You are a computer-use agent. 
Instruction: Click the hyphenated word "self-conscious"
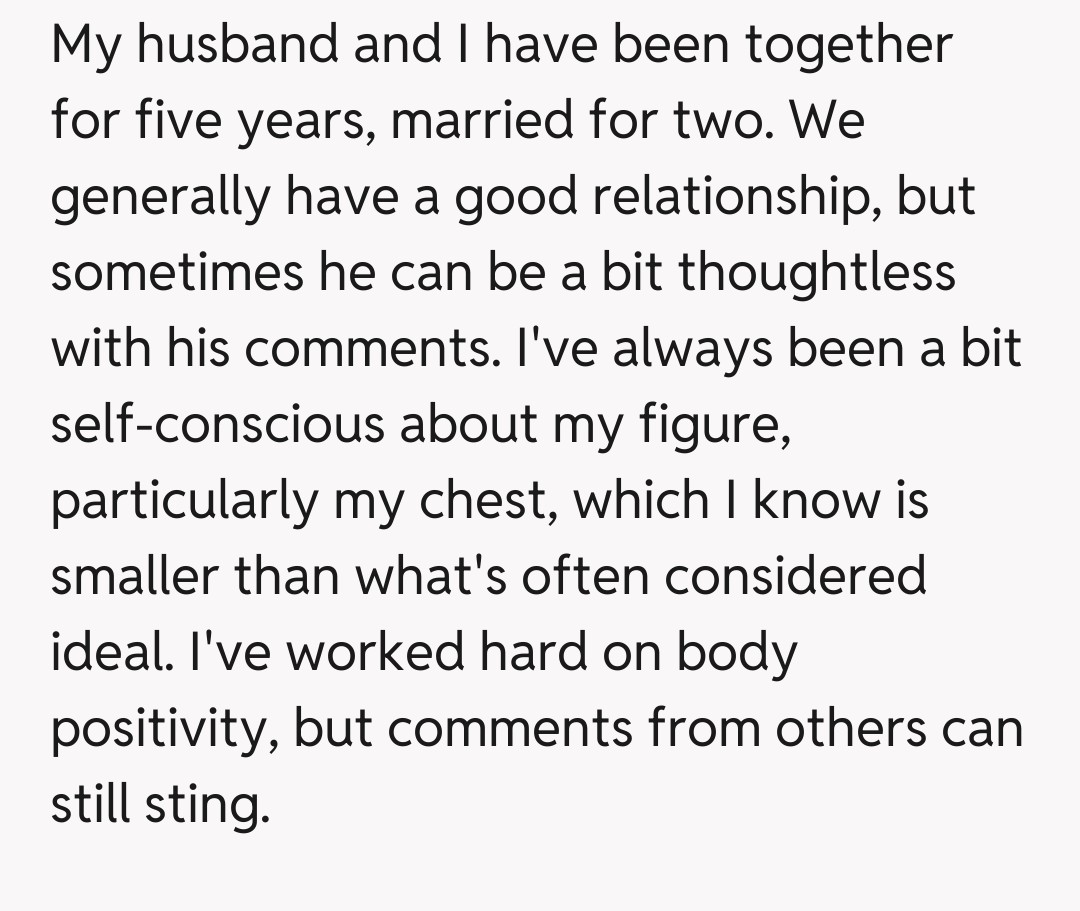click(x=217, y=424)
